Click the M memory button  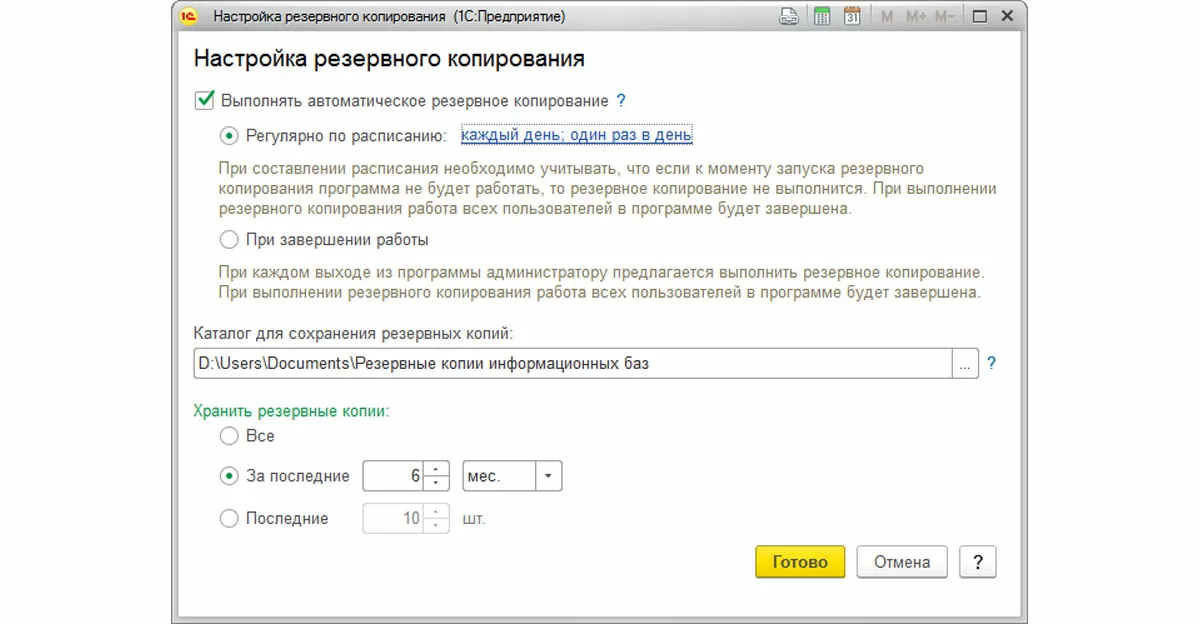(x=887, y=17)
